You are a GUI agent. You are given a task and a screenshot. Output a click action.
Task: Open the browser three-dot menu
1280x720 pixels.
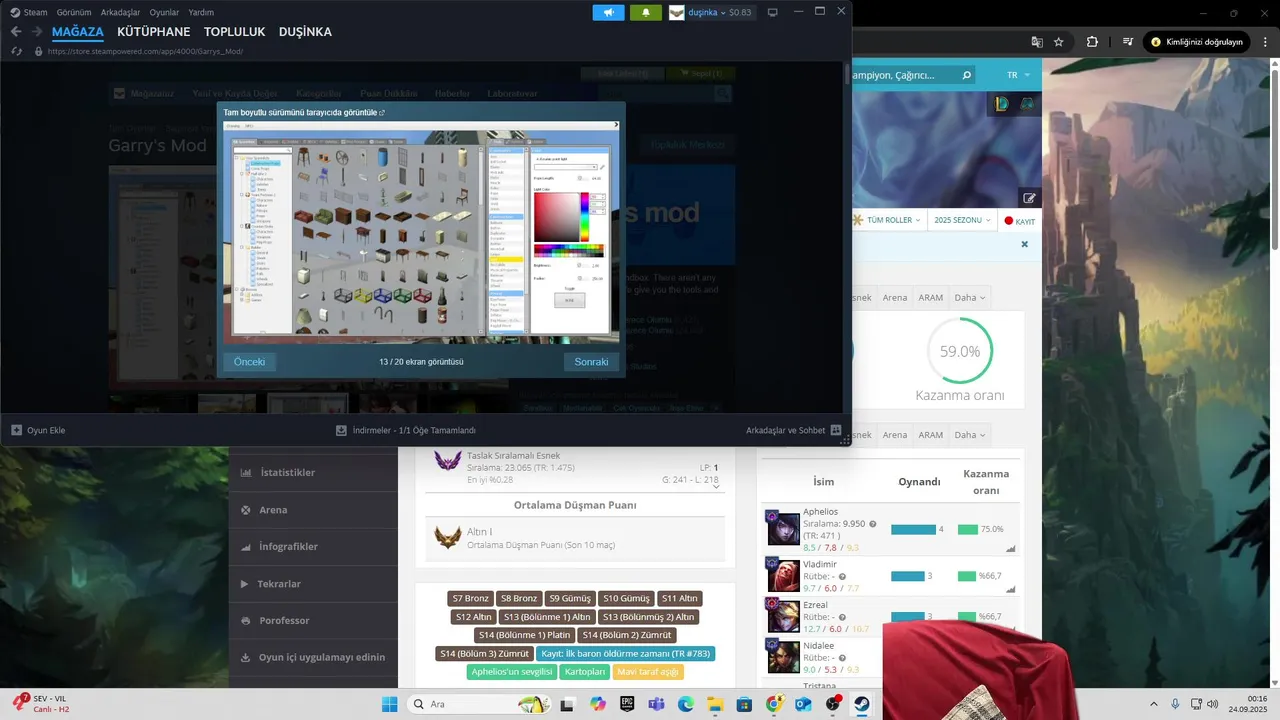click(1265, 42)
